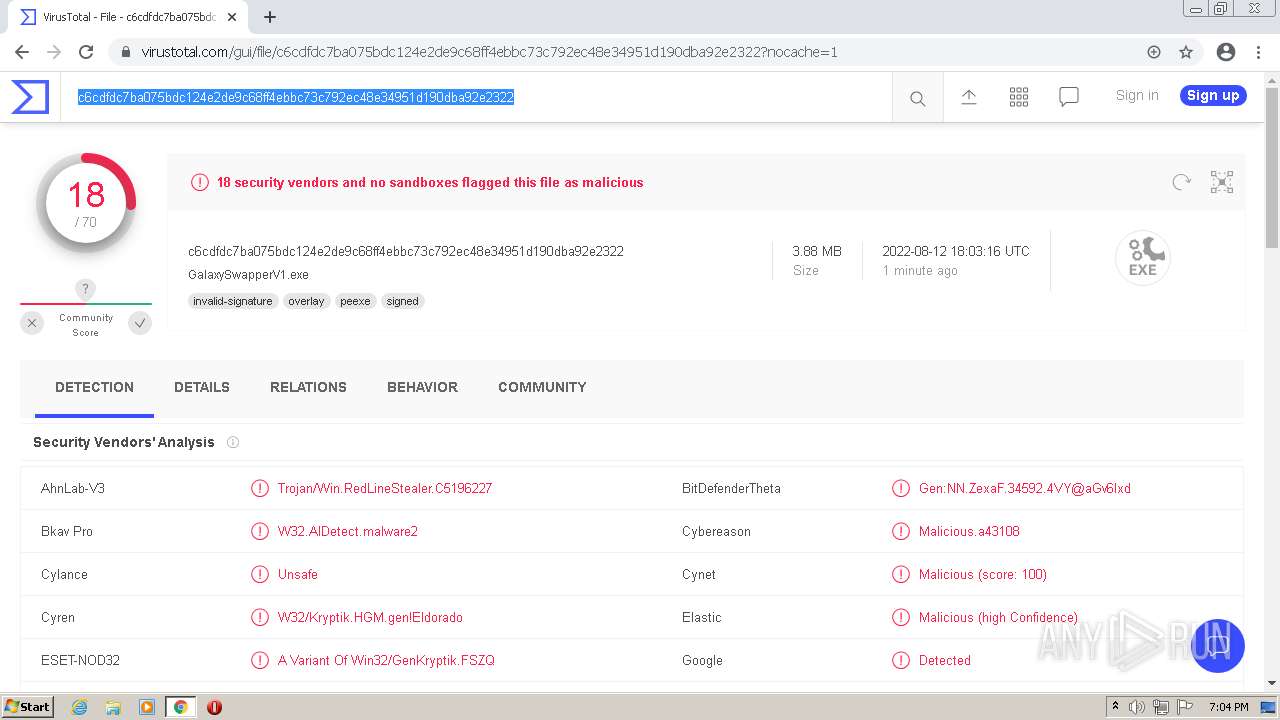Reload the page in Chrome

click(86, 52)
